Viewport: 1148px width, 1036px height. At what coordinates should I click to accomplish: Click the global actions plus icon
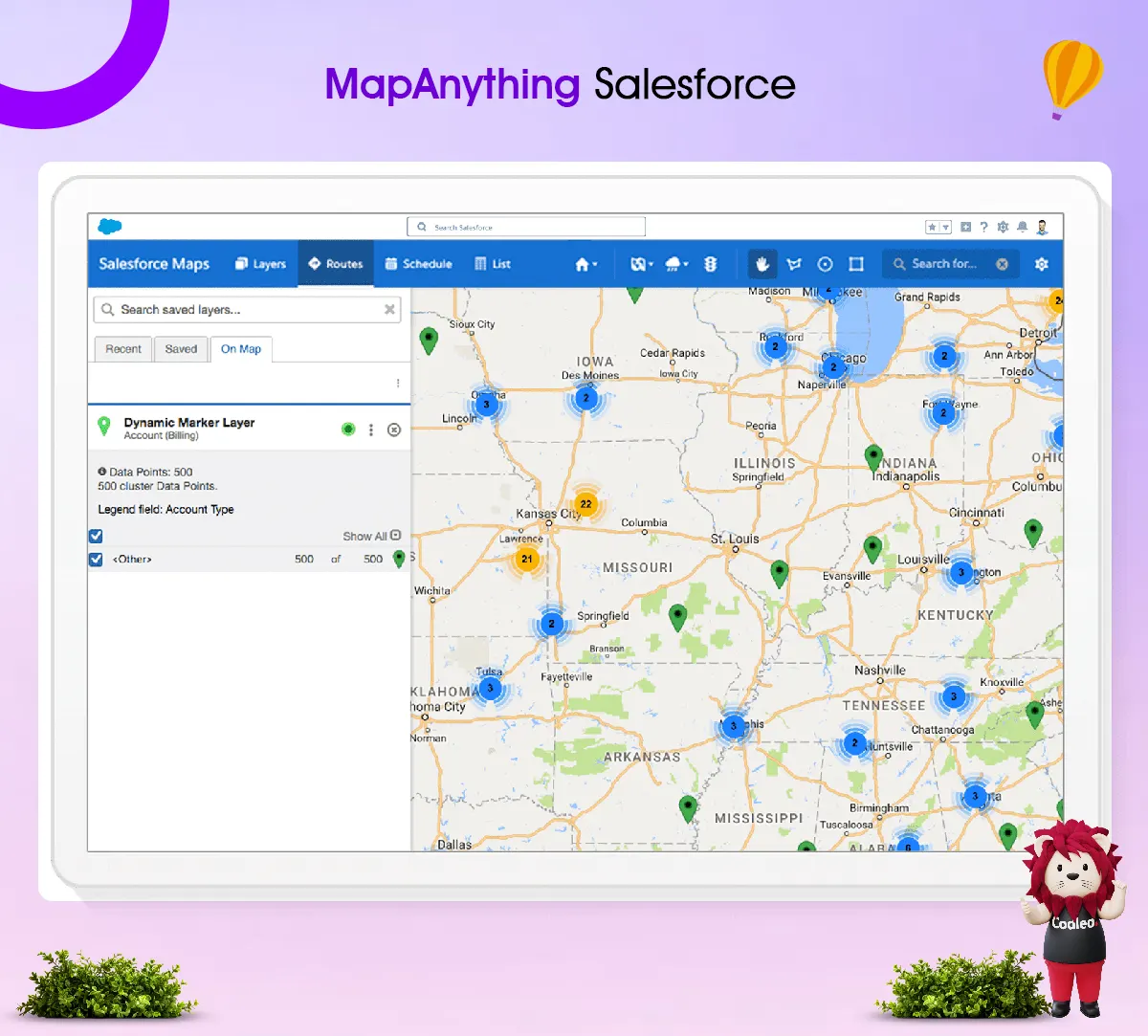point(965,227)
